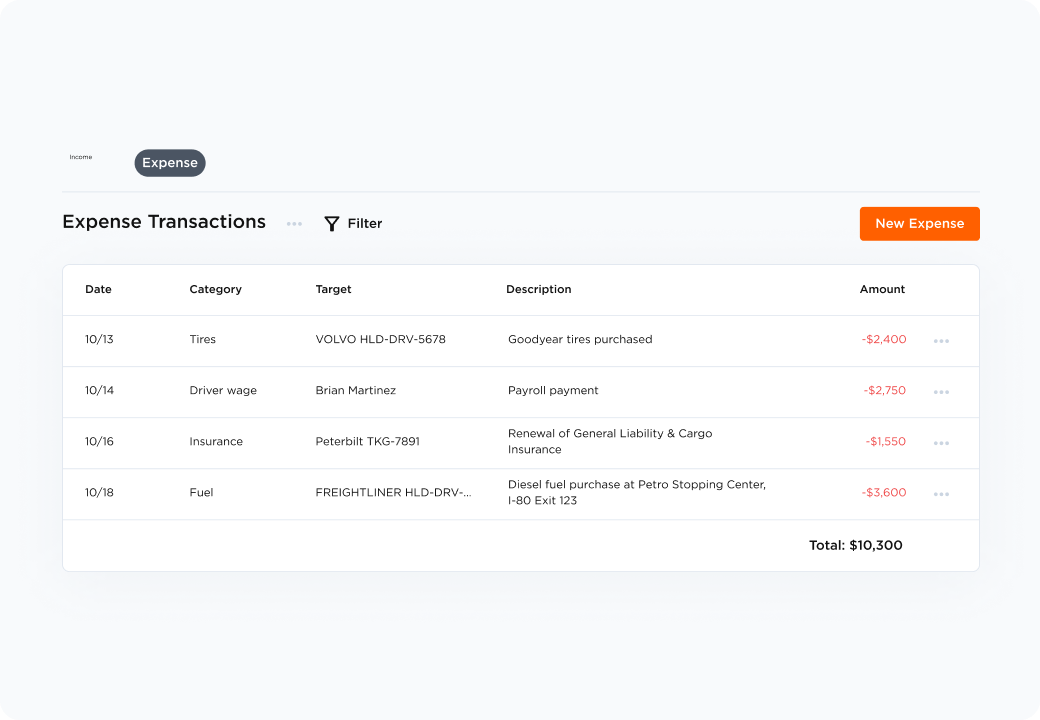Open options menu for Fuel expense row
The width and height of the screenshot is (1040, 720).
point(941,494)
